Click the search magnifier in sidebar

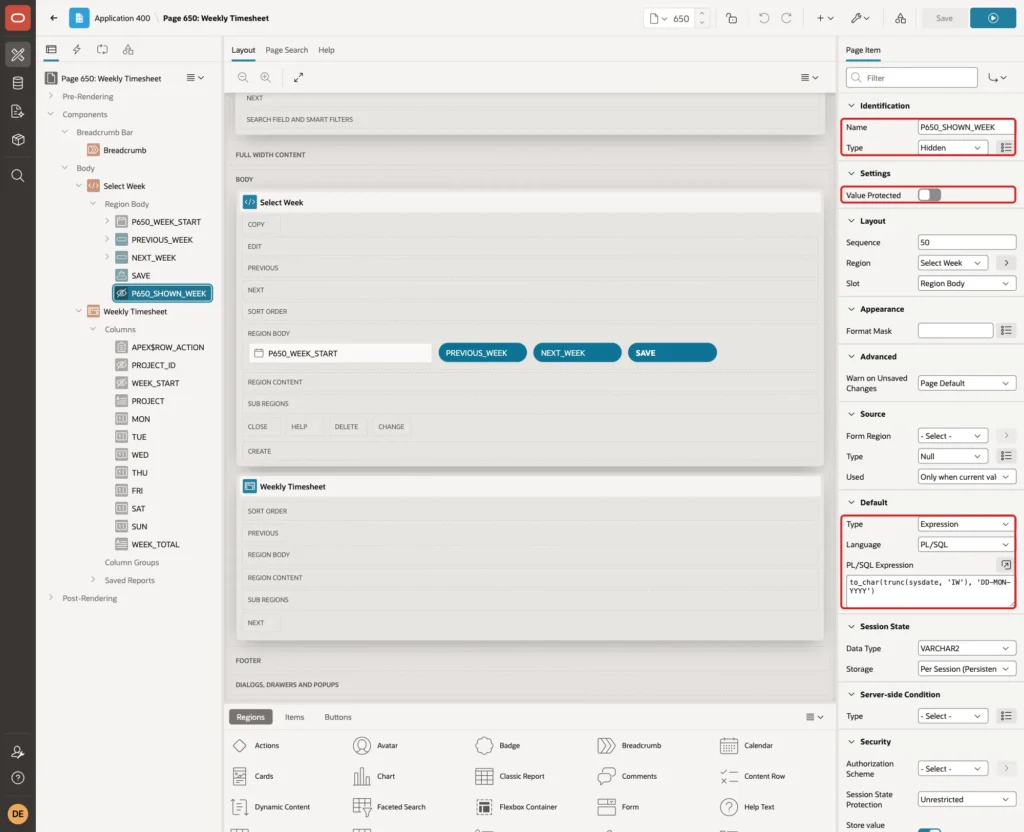pos(18,176)
